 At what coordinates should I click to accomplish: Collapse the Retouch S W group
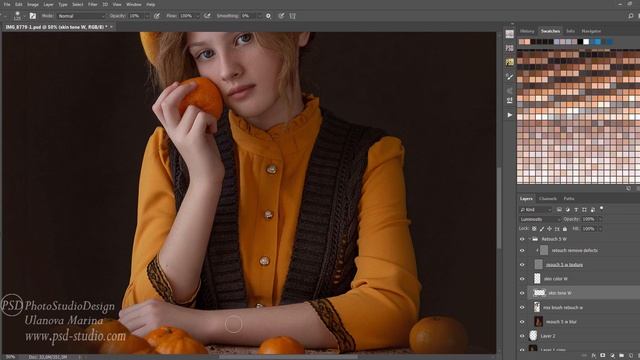[x=530, y=239]
